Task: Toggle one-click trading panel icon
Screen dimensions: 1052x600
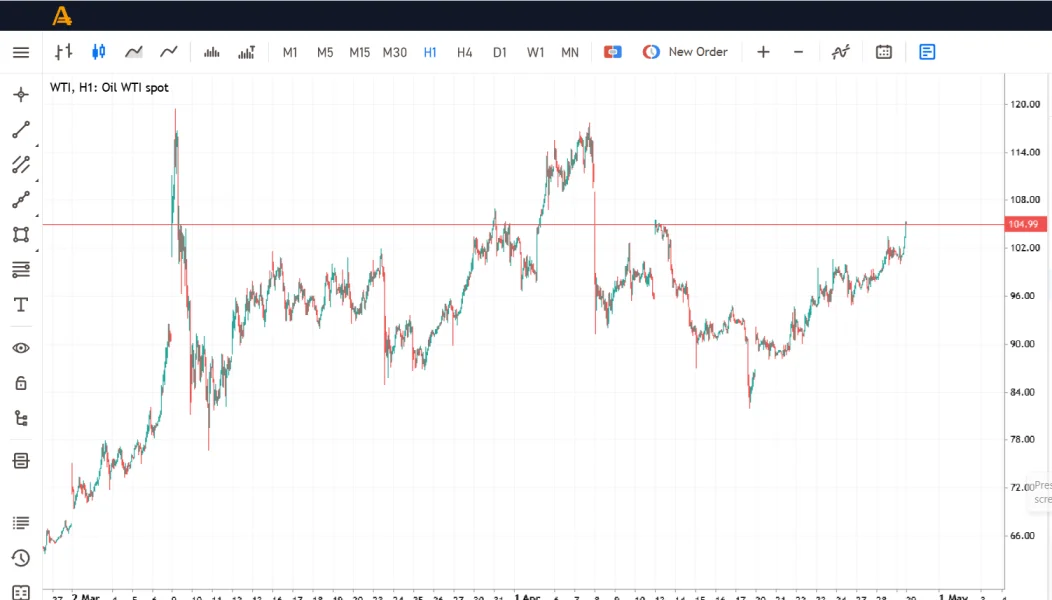Action: coord(613,52)
